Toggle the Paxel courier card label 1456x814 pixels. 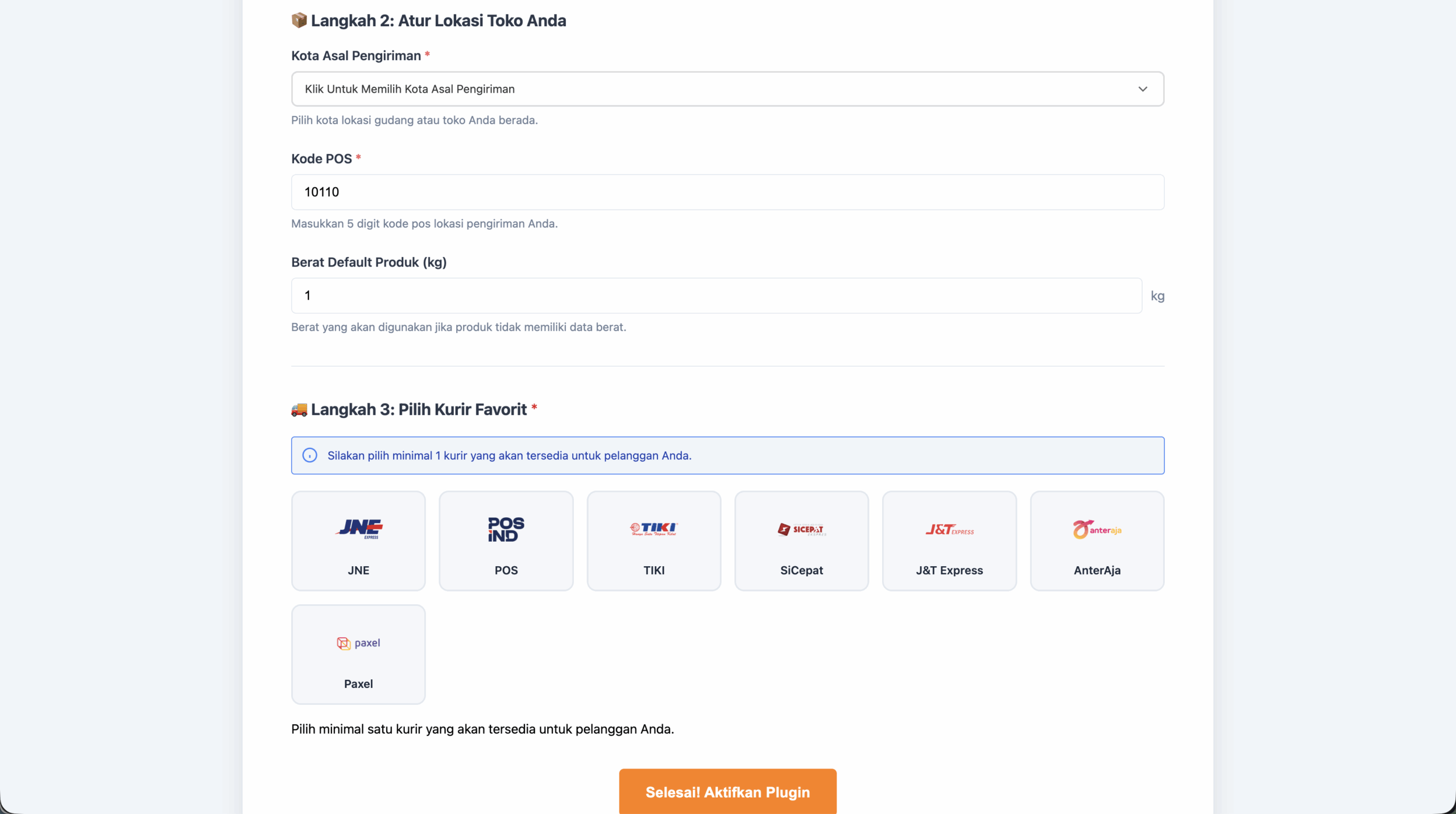click(358, 684)
